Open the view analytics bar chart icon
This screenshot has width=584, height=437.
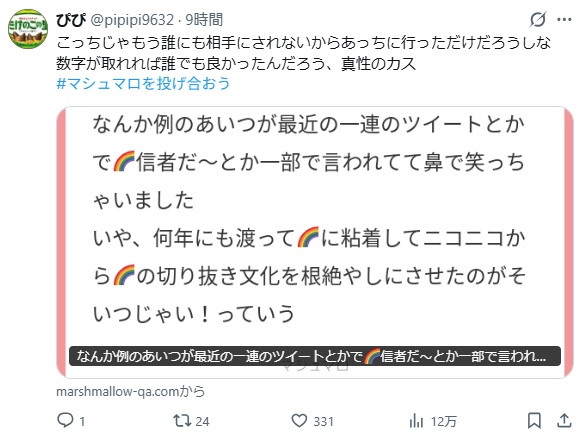416,421
